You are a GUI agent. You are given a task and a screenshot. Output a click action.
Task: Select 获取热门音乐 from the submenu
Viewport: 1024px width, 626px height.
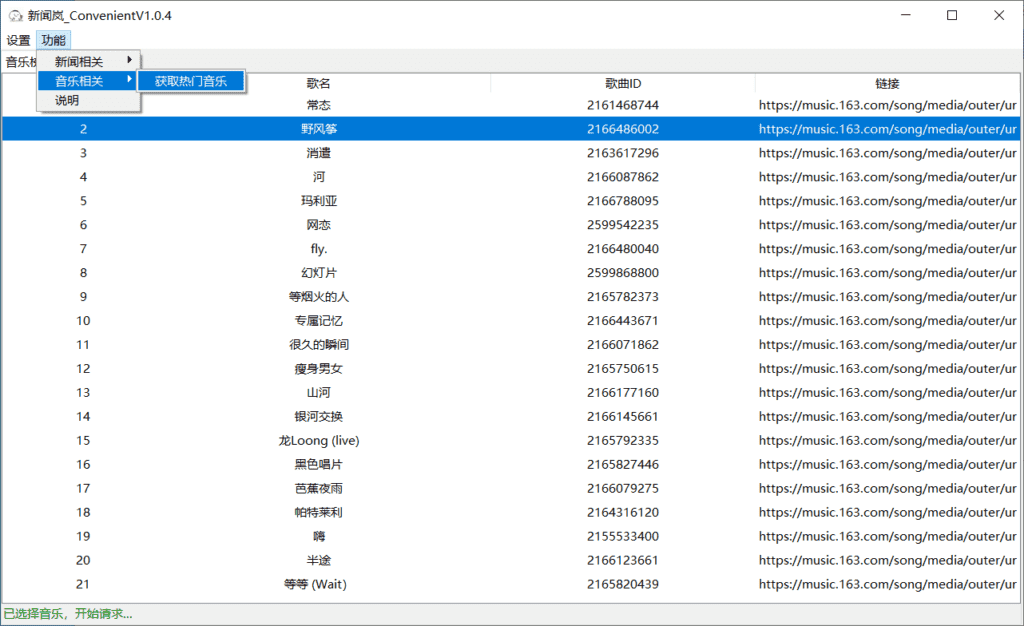(x=190, y=81)
